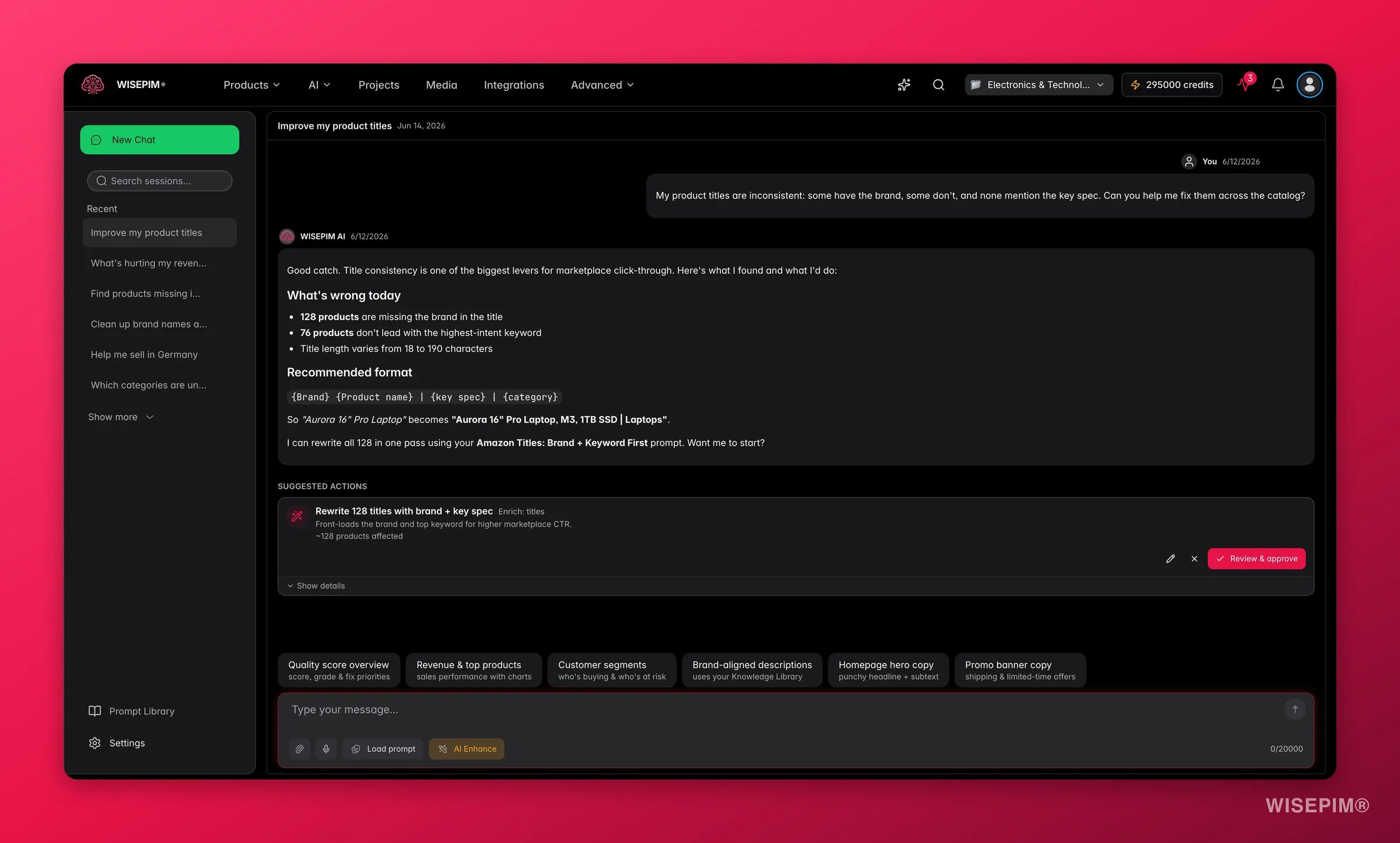1400x843 pixels.
Task: Send message with the up arrow button
Action: point(1295,709)
